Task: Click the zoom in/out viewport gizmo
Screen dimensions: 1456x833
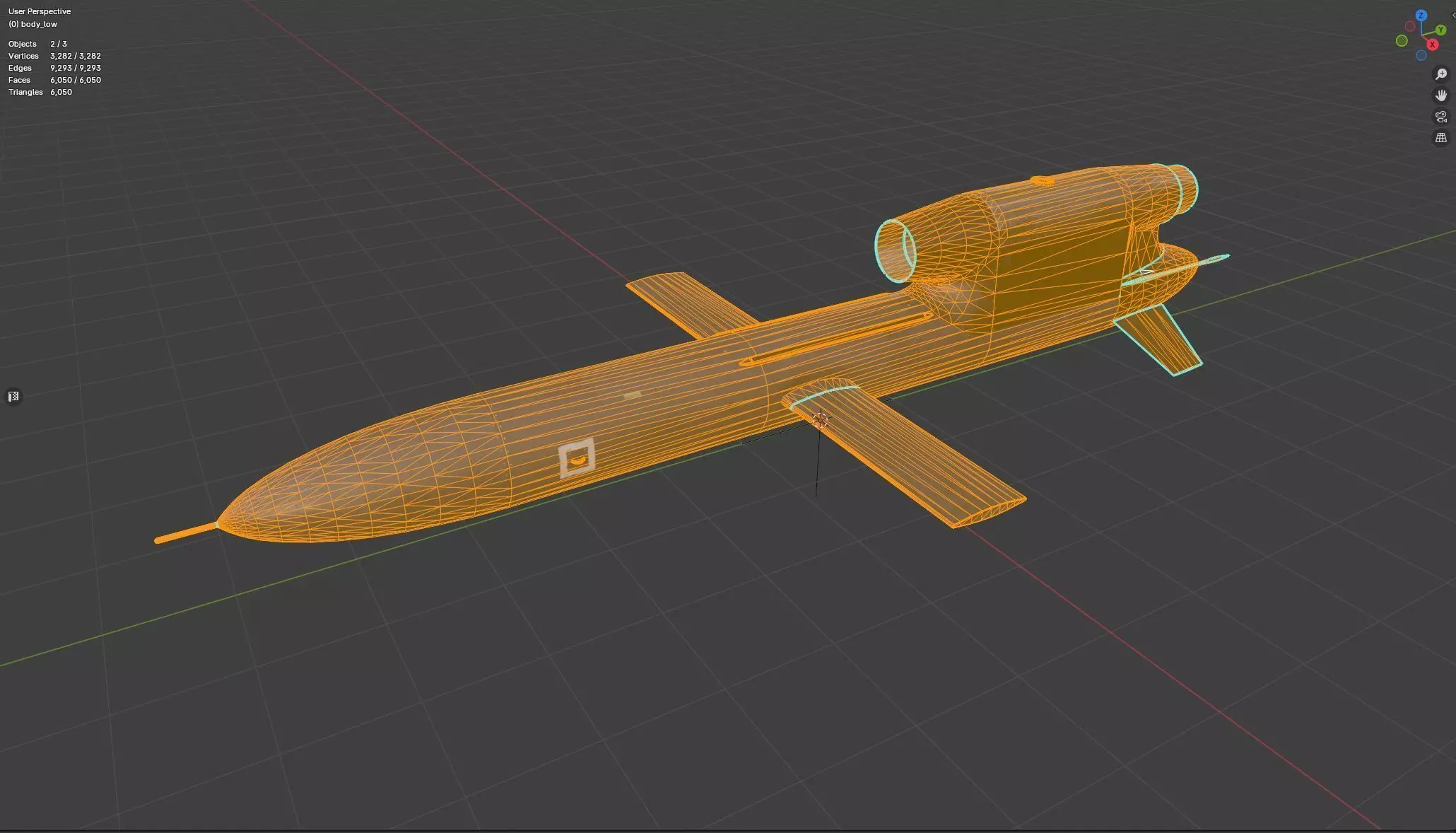Action: 1440,74
